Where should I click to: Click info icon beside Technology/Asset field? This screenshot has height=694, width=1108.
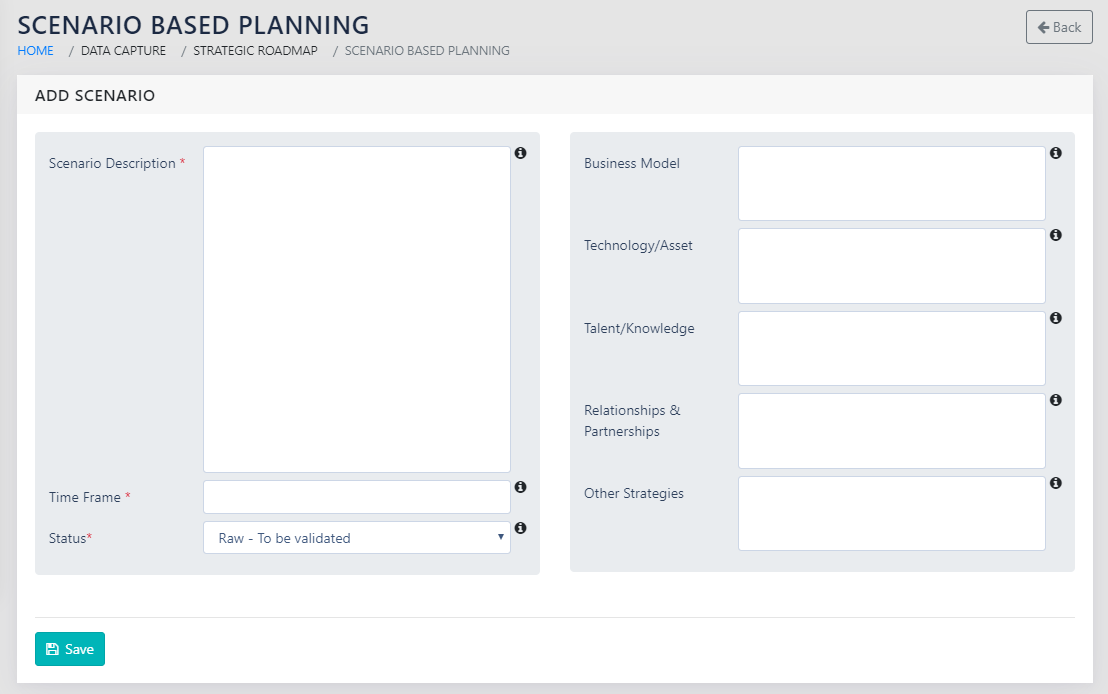pos(1056,235)
